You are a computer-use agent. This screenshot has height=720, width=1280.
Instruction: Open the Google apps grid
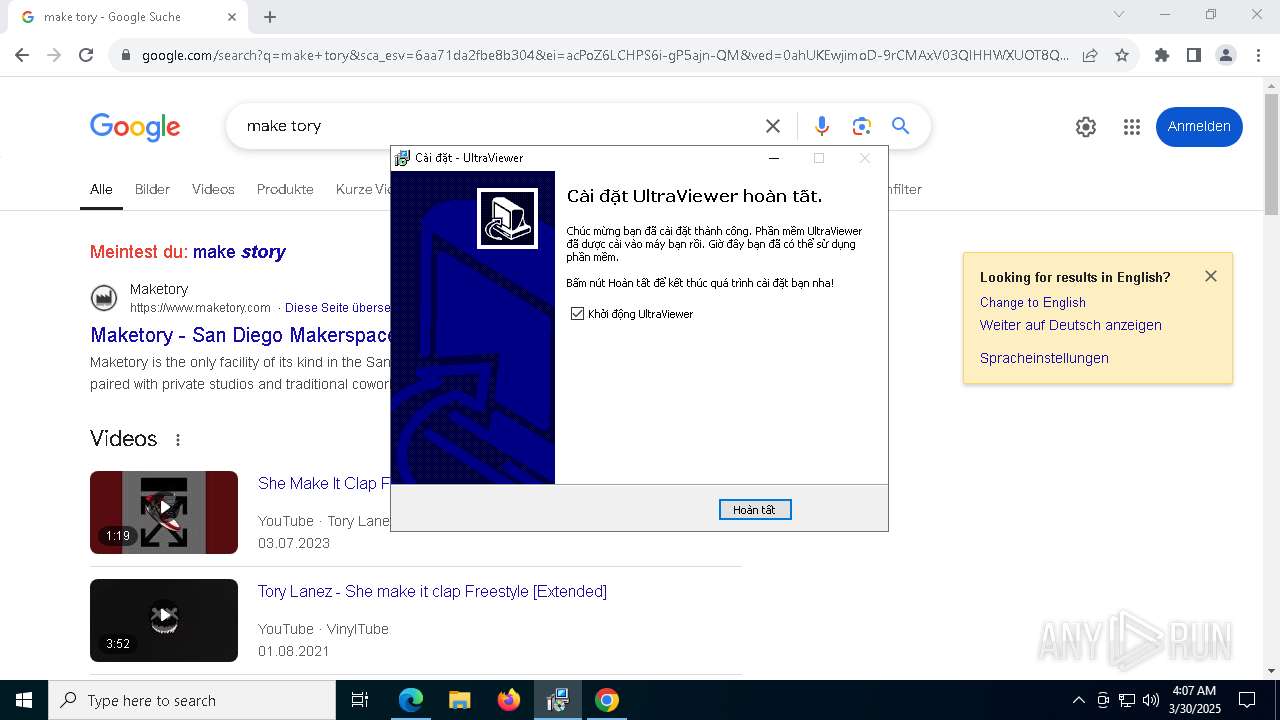[1132, 127]
